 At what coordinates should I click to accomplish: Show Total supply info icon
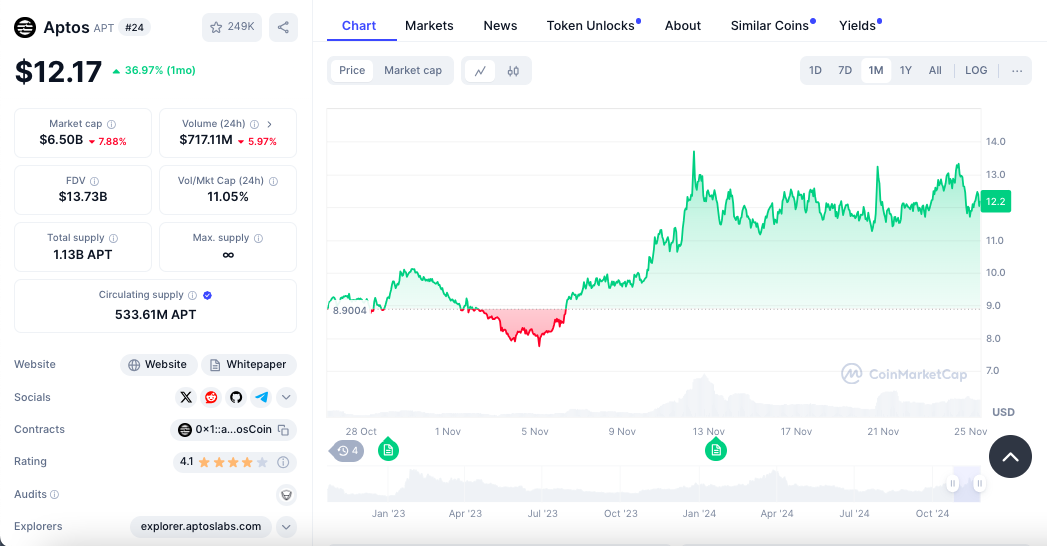114,238
